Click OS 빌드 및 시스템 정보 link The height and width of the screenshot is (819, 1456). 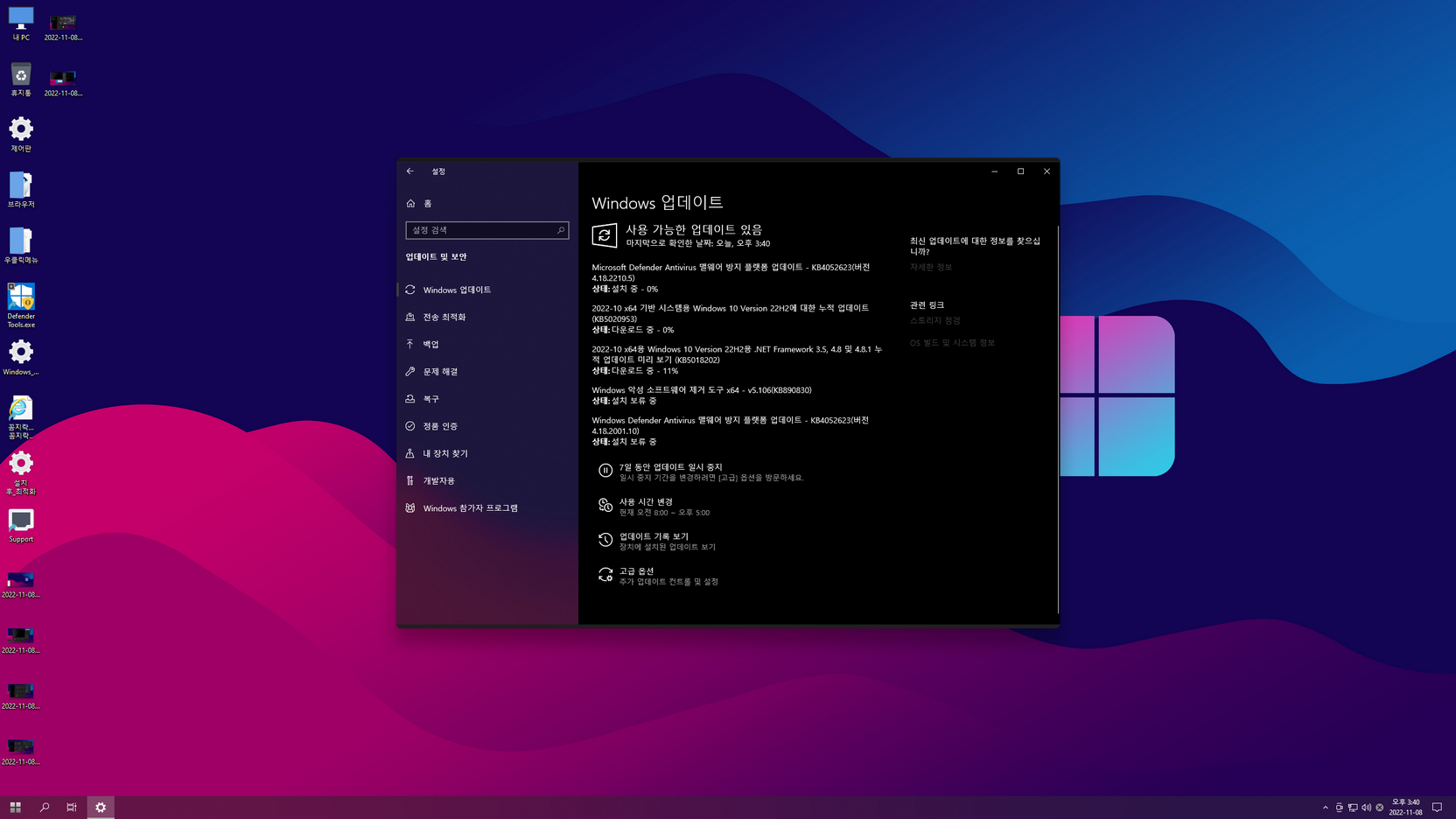[952, 342]
